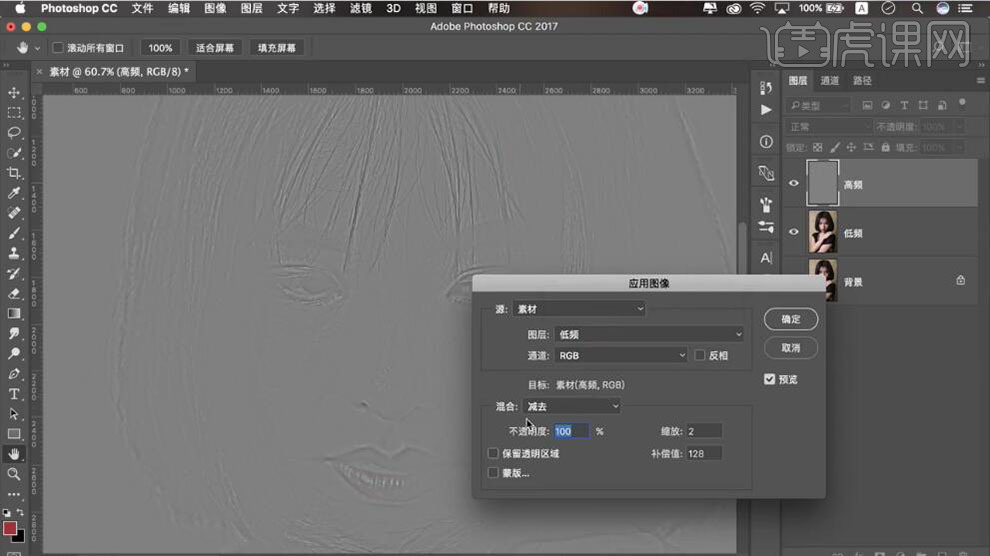Select the Move tool
990x556 pixels.
tap(14, 92)
